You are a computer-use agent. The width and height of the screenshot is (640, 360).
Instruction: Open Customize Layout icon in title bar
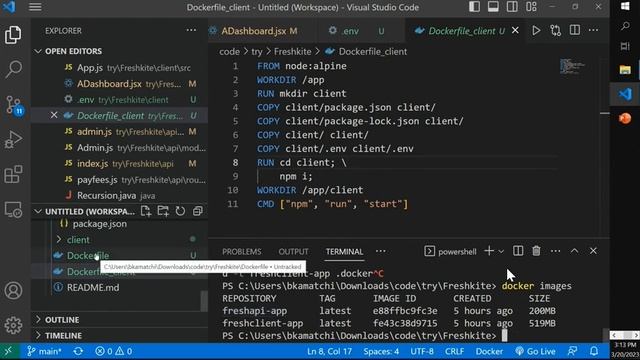[531, 7]
